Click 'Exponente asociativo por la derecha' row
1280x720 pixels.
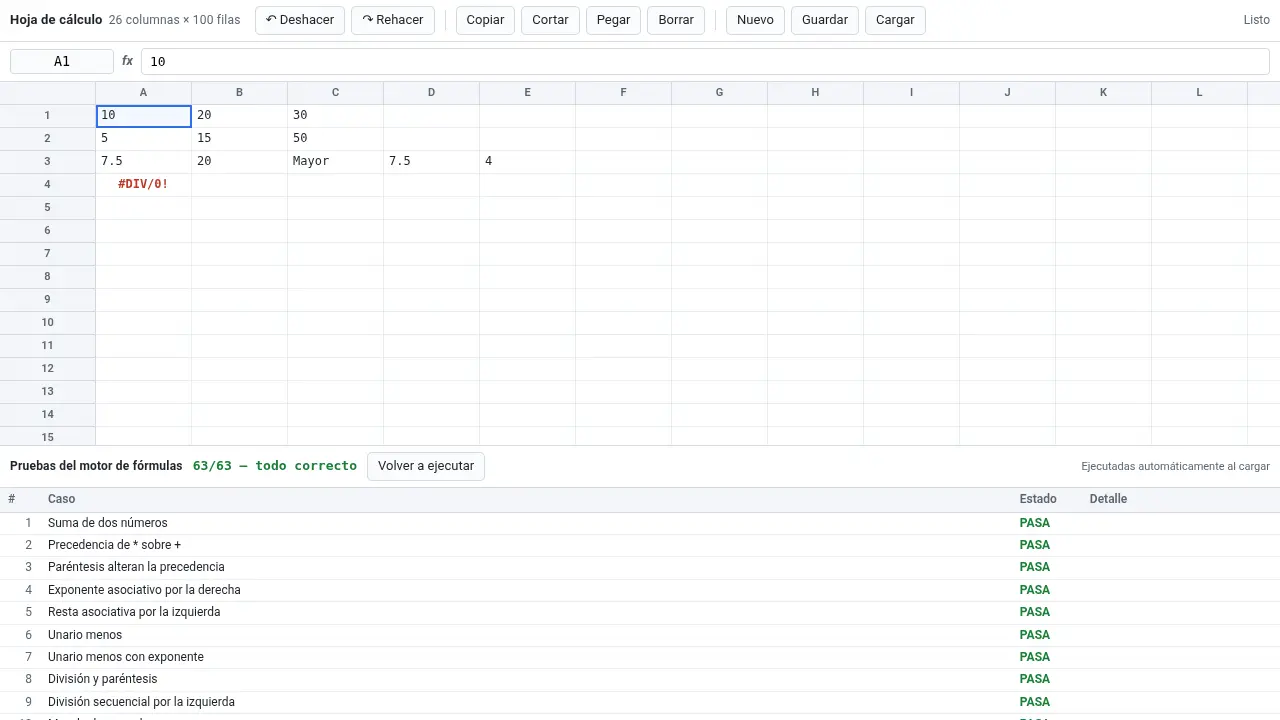pos(640,590)
